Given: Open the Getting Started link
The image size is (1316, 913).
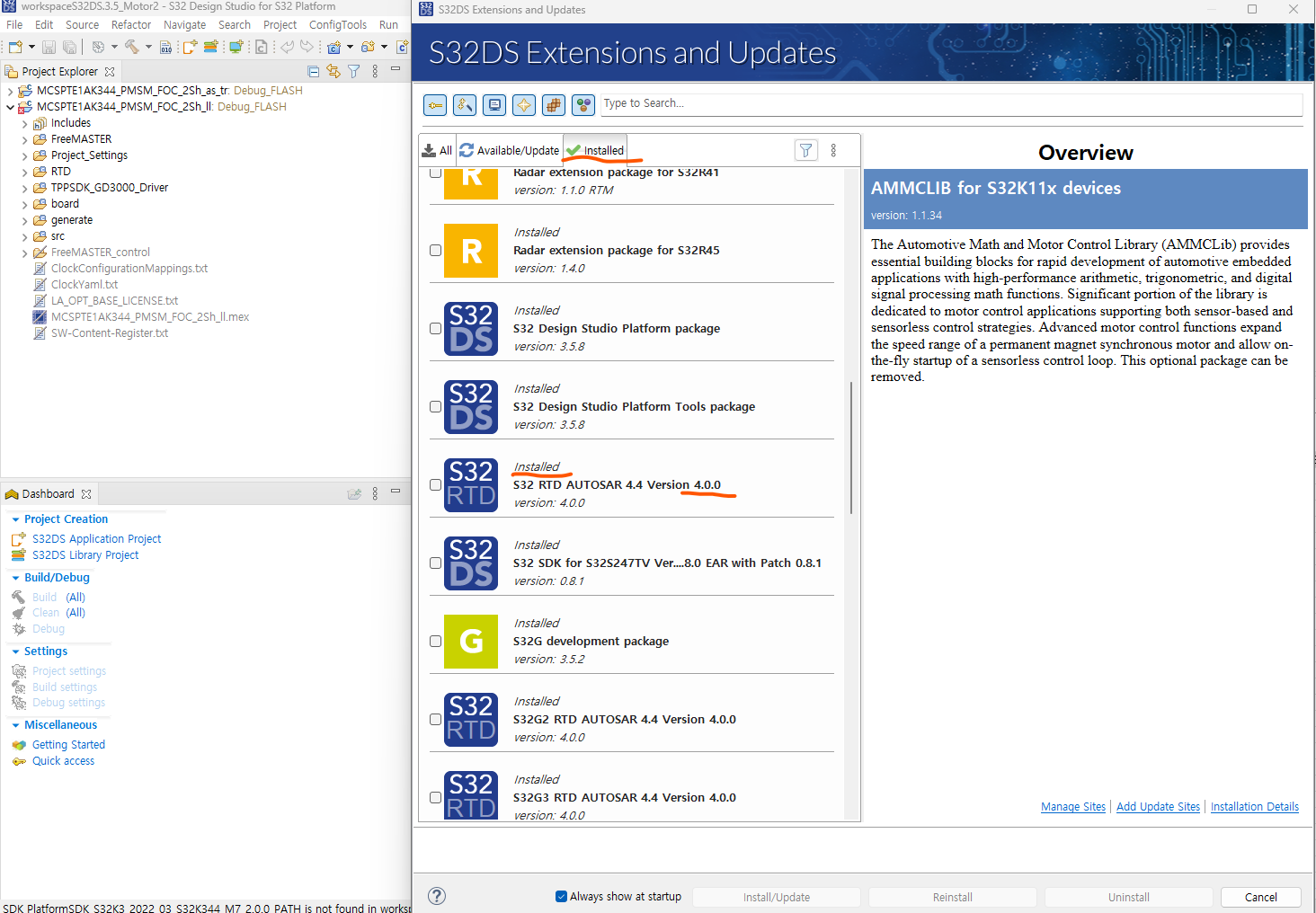Looking at the screenshot, I should (x=68, y=745).
